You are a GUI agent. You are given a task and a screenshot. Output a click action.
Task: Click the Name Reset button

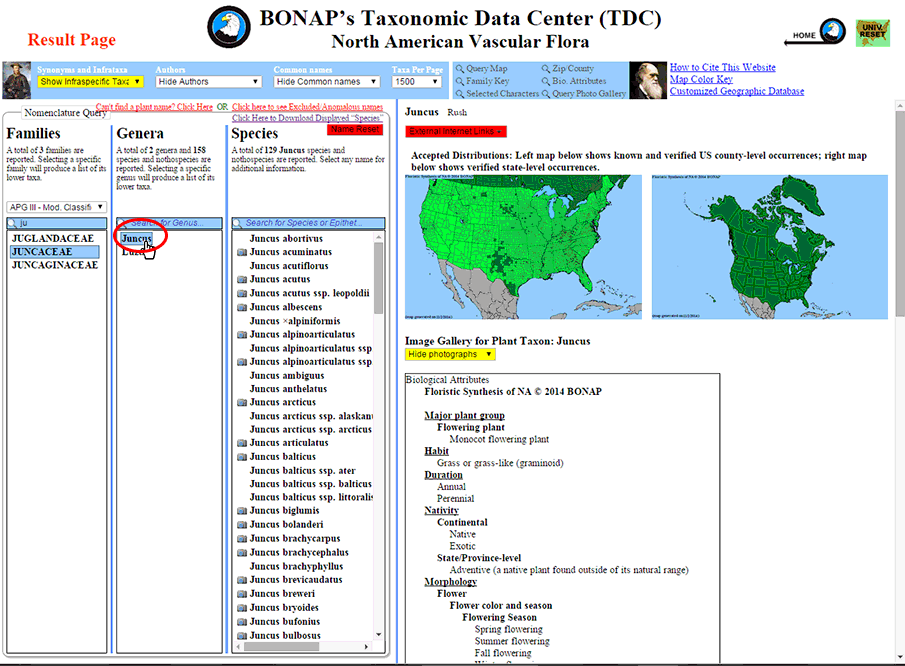[x=355, y=130]
